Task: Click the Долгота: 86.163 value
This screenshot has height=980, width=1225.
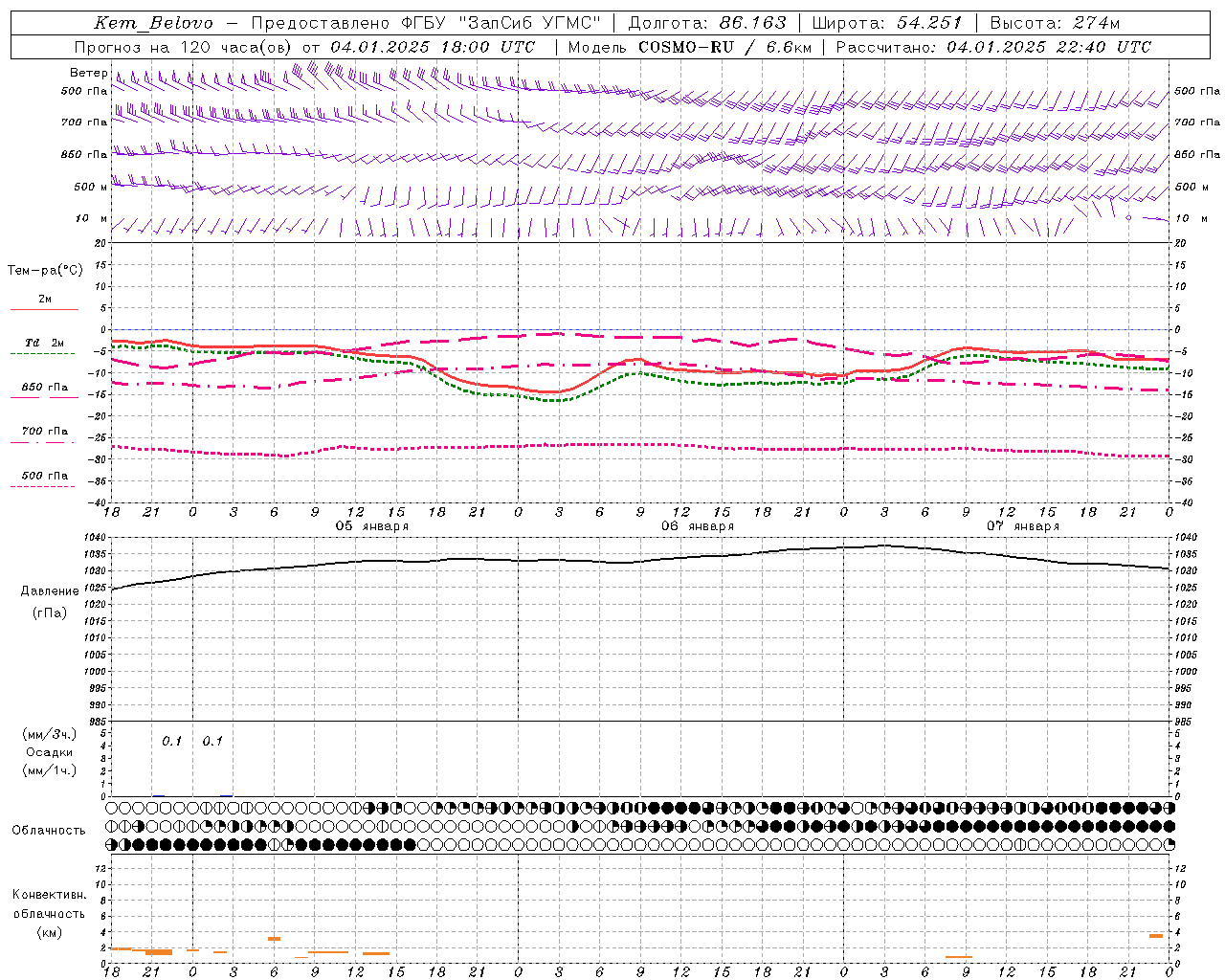Action: point(707,23)
